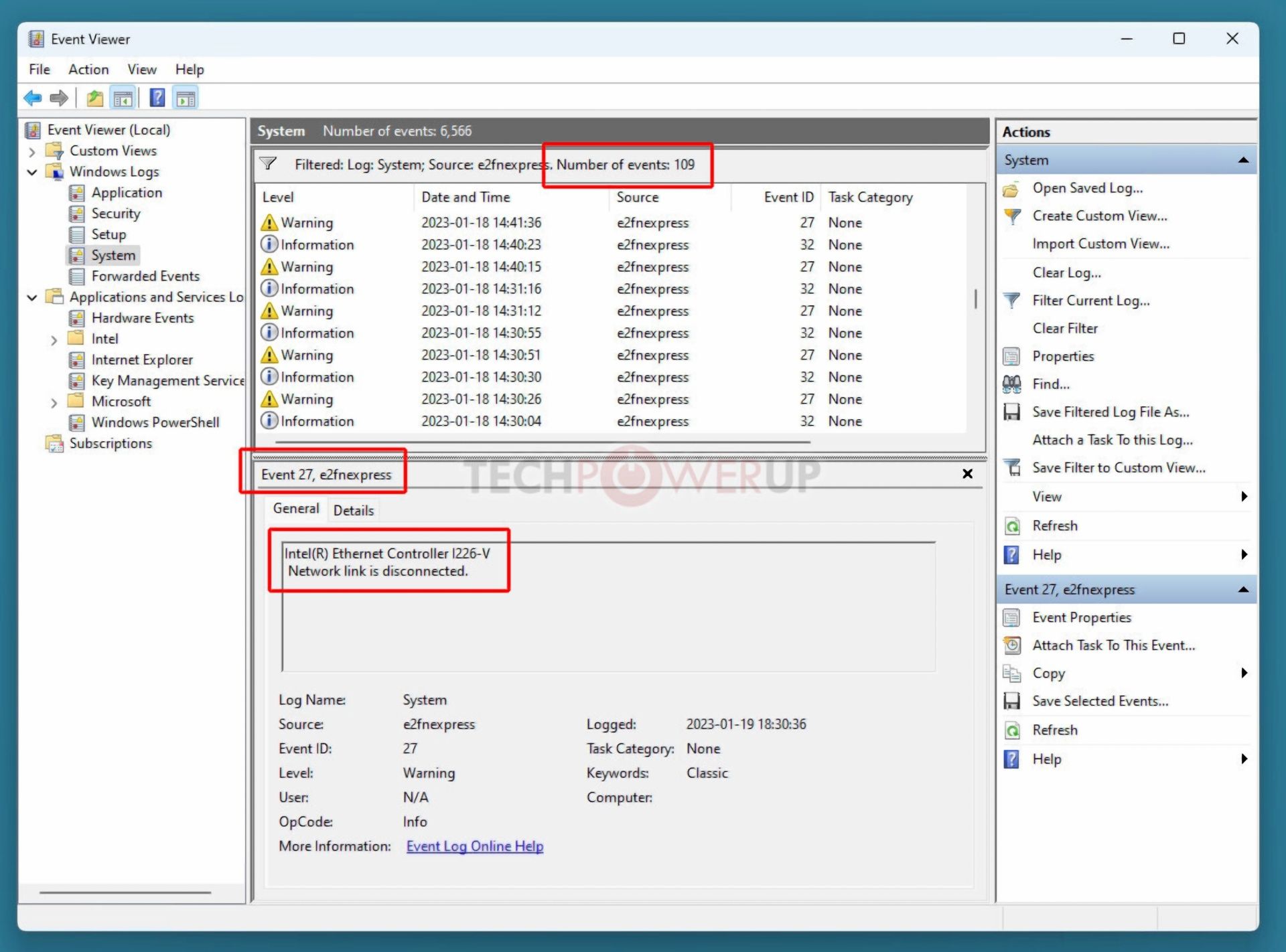
Task: Click the Refresh action under System
Action: (x=1054, y=526)
